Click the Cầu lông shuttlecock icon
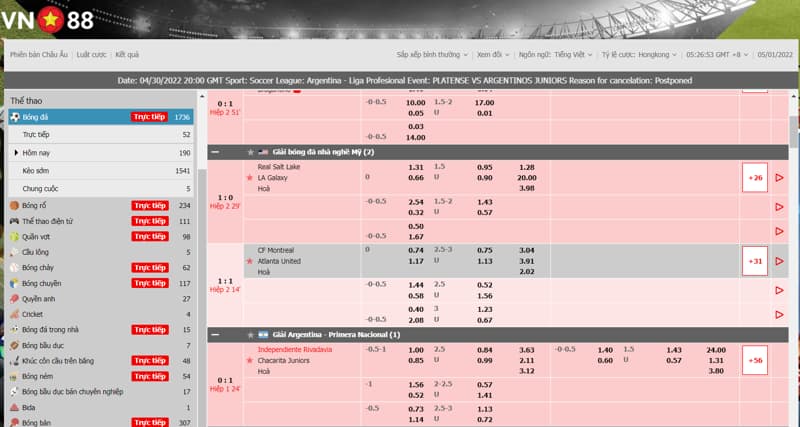The width and height of the screenshot is (800, 427). click(x=14, y=252)
